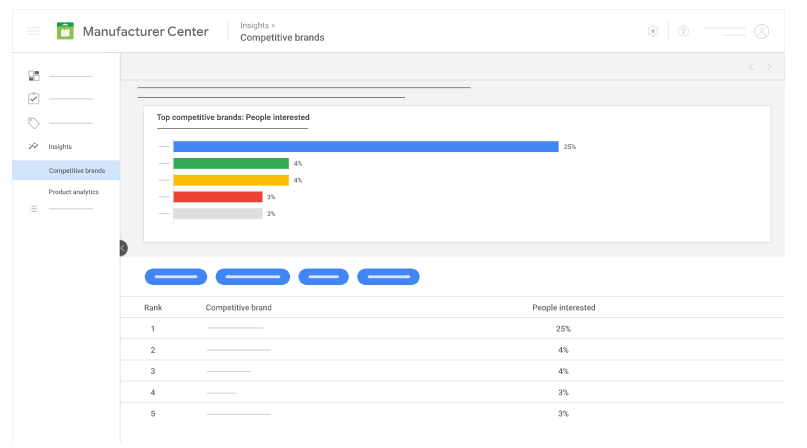Image resolution: width=807 pixels, height=448 pixels.
Task: Click the 25% label beside blue bar
Action: 570,147
